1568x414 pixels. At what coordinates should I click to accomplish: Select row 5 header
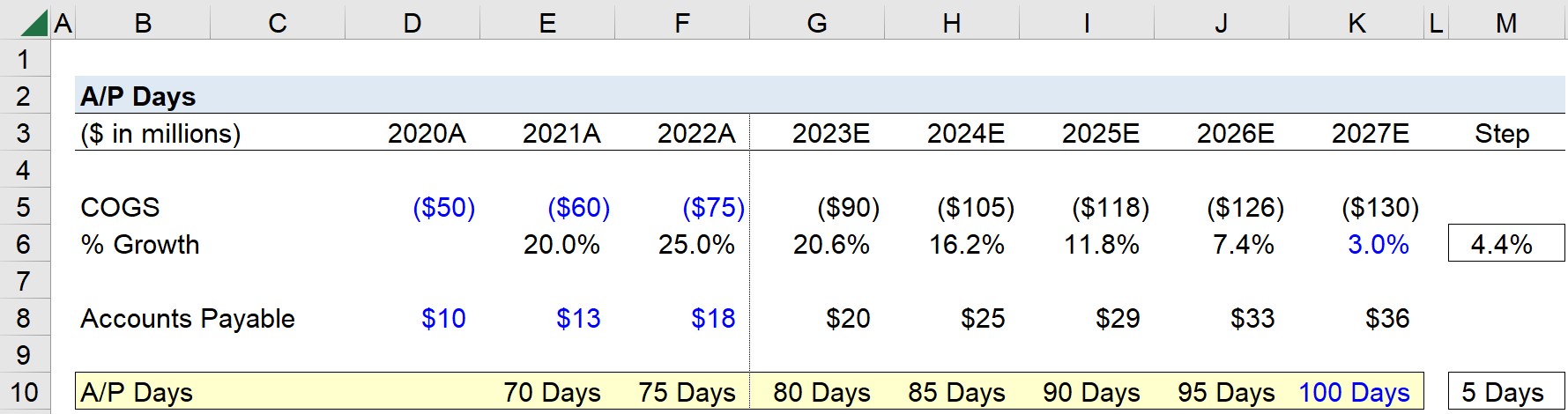click(25, 207)
